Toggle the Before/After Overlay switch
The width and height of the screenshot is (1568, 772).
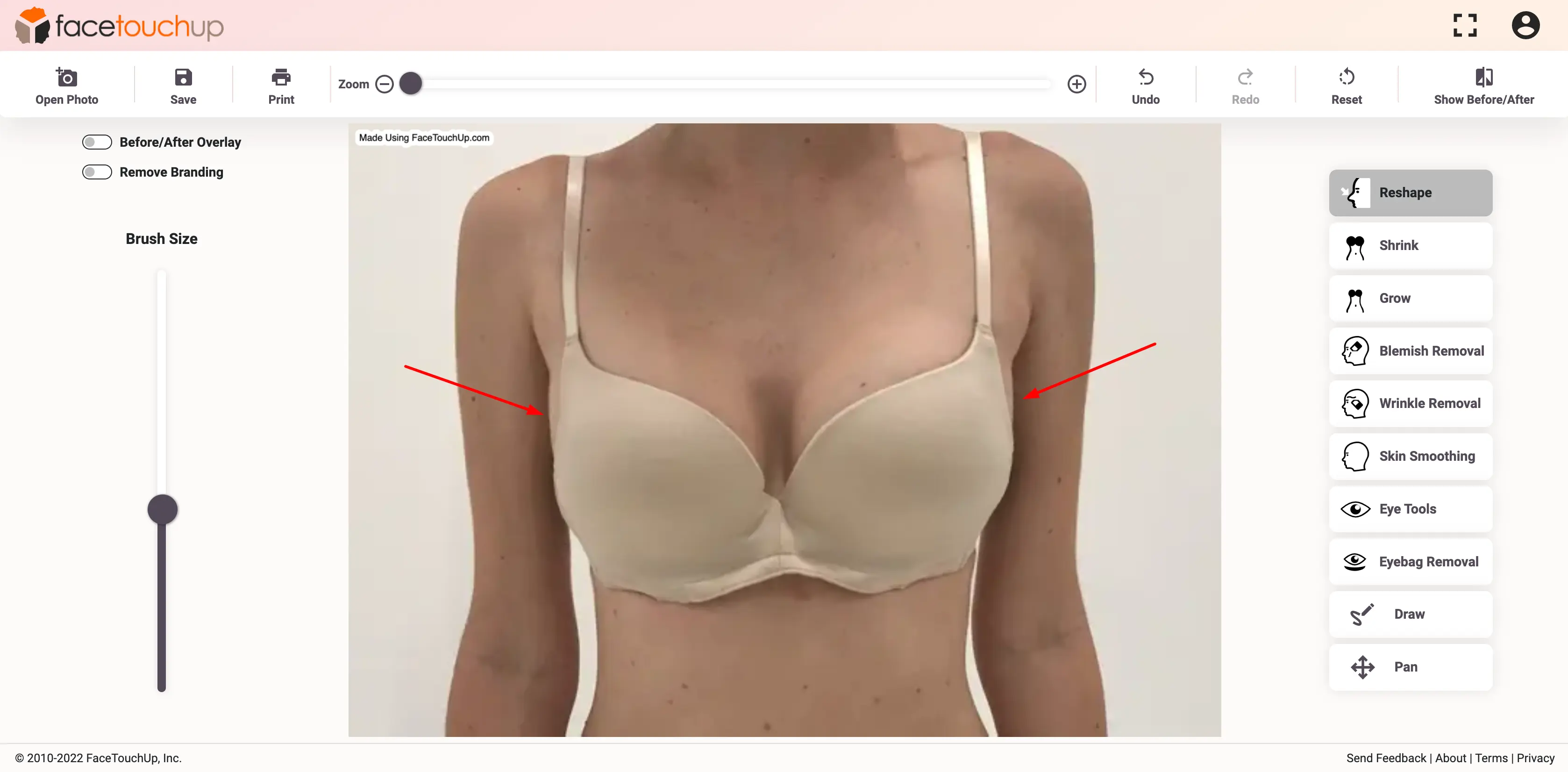(x=97, y=142)
